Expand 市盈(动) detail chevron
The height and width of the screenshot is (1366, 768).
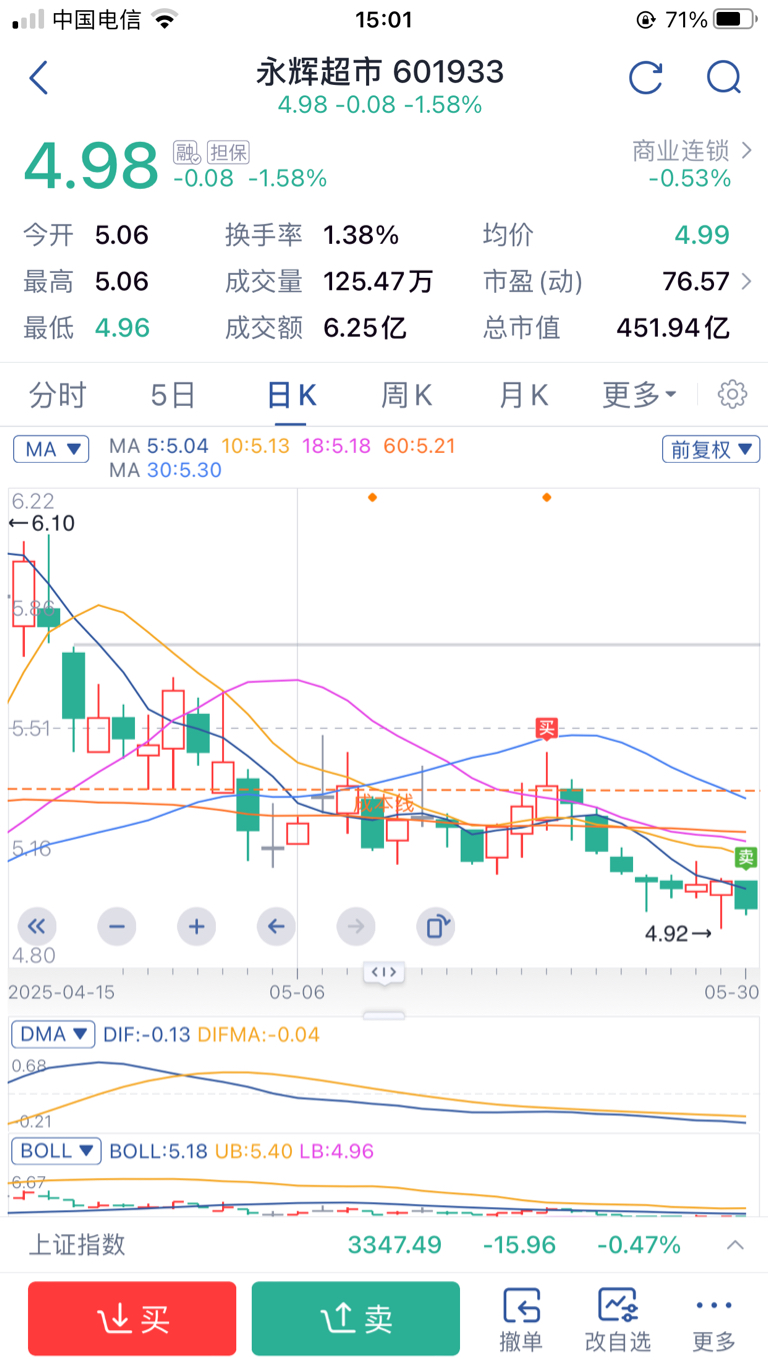746,282
